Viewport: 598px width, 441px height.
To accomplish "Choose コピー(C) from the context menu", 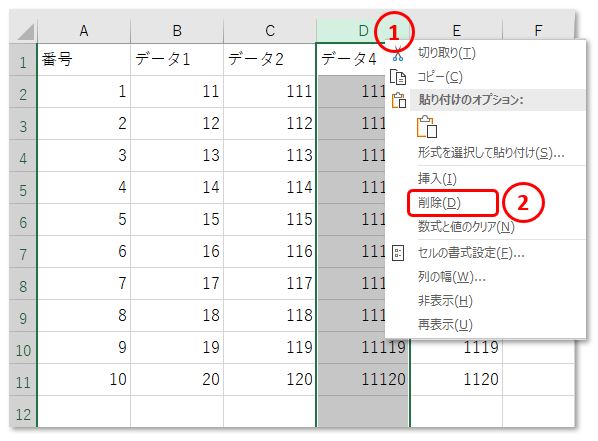I will (x=440, y=77).
